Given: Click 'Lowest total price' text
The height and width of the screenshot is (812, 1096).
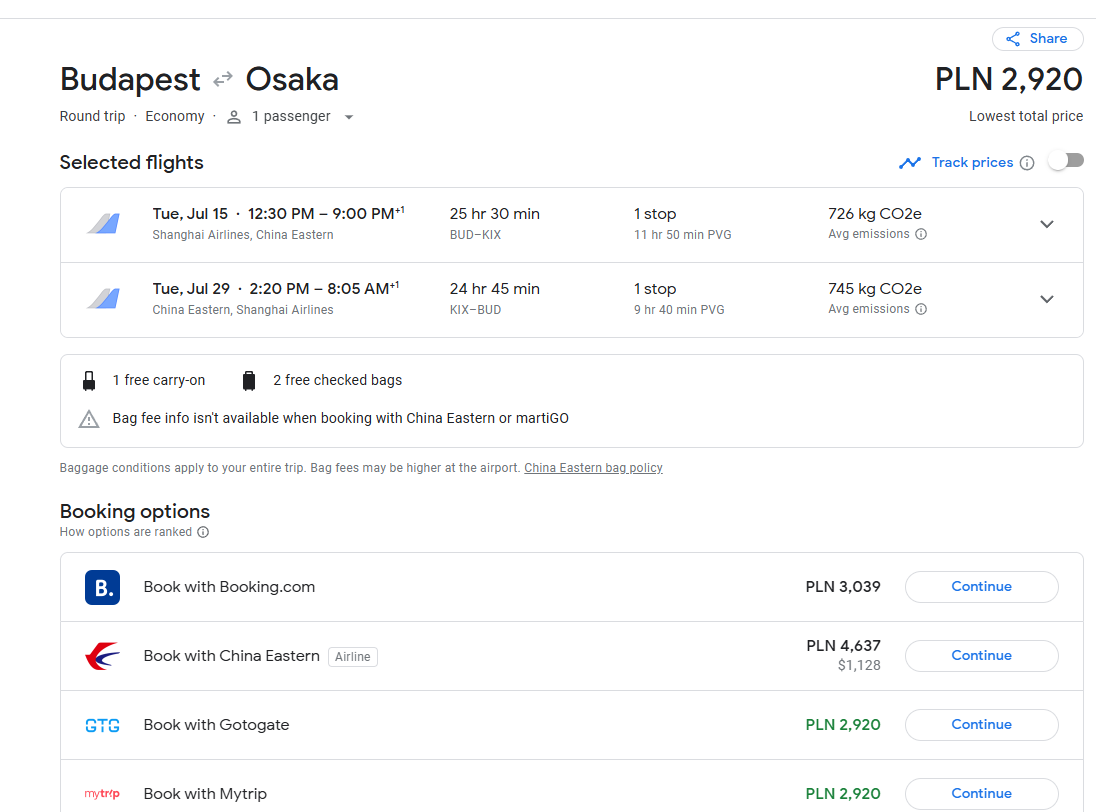Looking at the screenshot, I should [x=1026, y=117].
